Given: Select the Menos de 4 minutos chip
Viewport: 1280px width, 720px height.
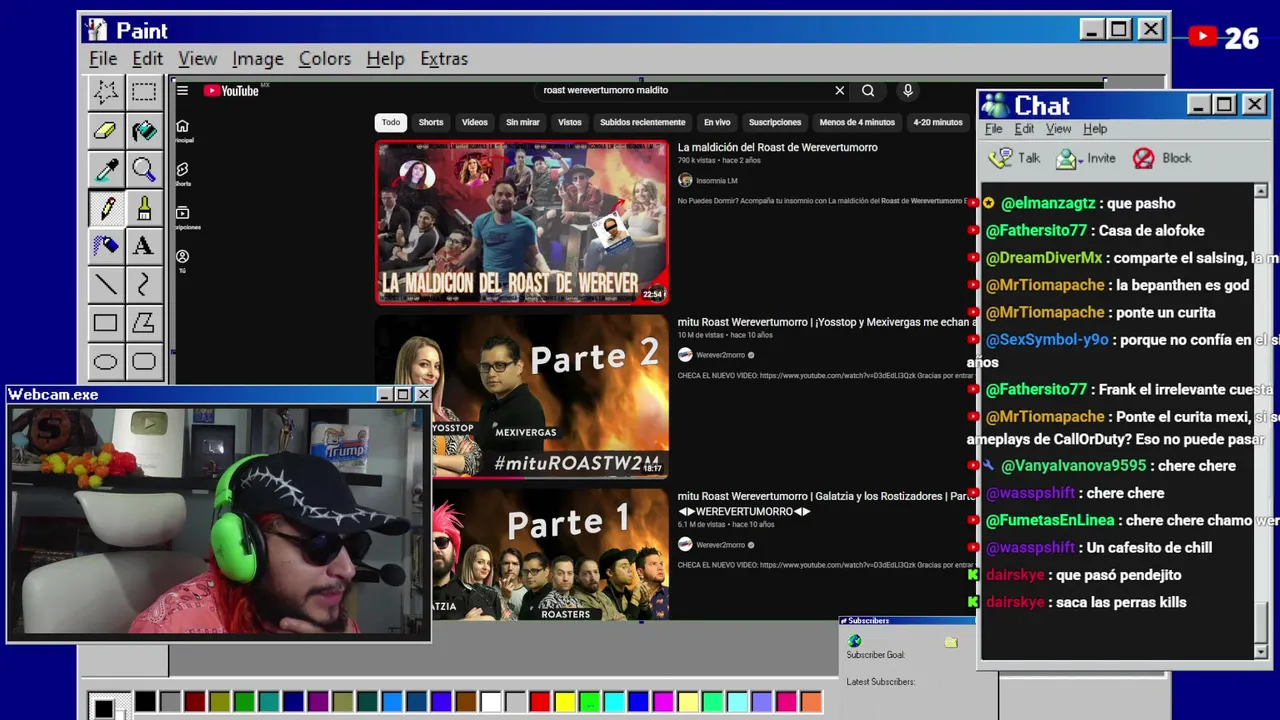Looking at the screenshot, I should pos(857,122).
